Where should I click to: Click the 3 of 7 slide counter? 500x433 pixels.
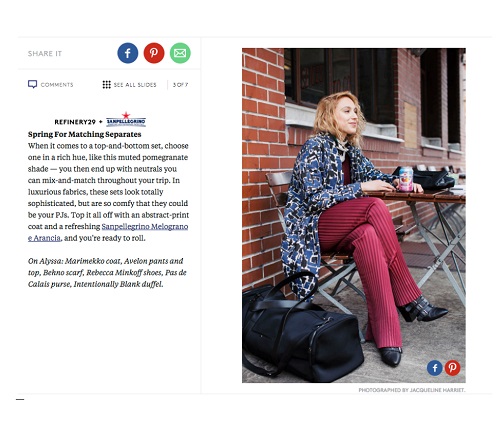pos(180,85)
